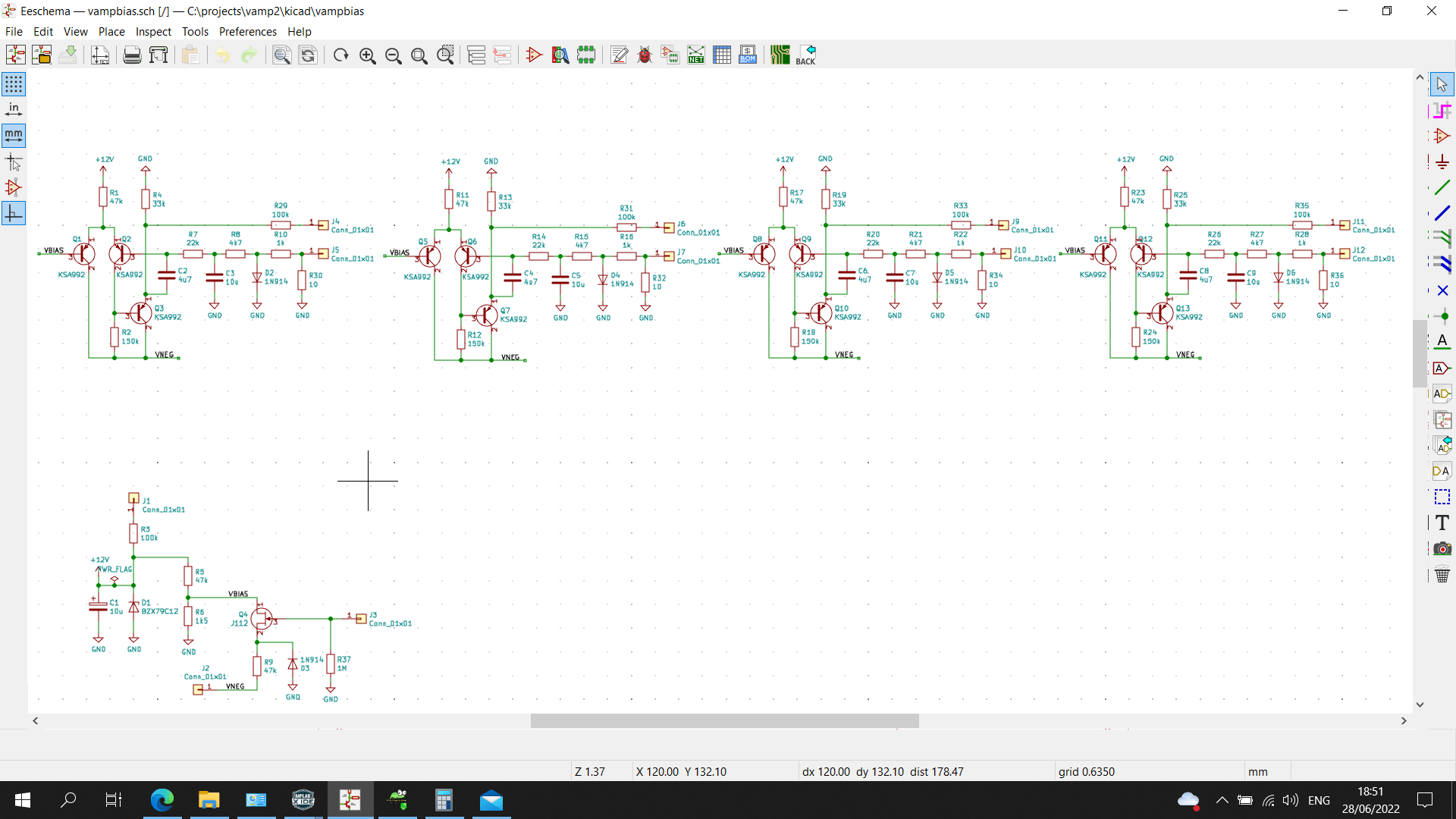
Task: Click the Zoom to selection icon
Action: point(446,55)
